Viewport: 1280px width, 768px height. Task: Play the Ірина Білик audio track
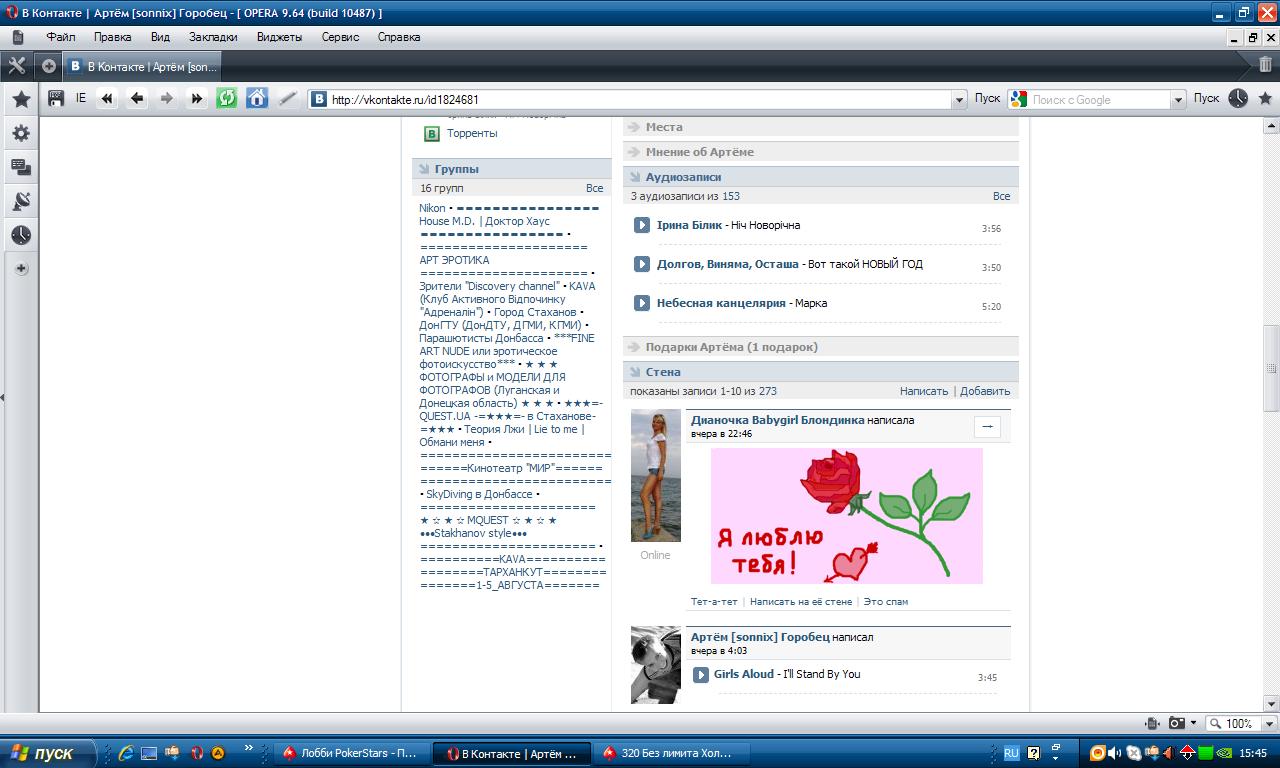point(642,225)
